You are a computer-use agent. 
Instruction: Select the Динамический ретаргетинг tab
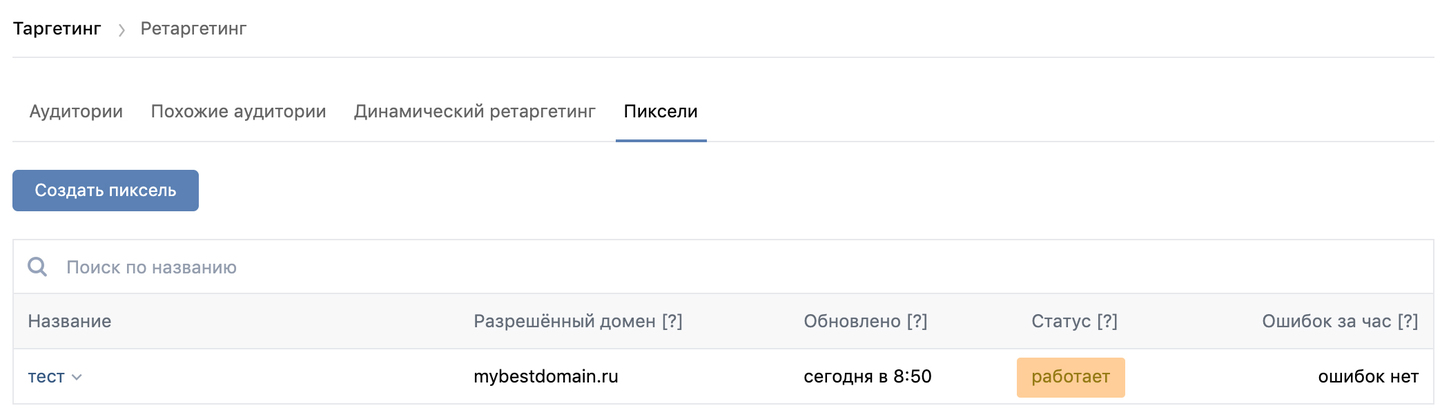475,112
